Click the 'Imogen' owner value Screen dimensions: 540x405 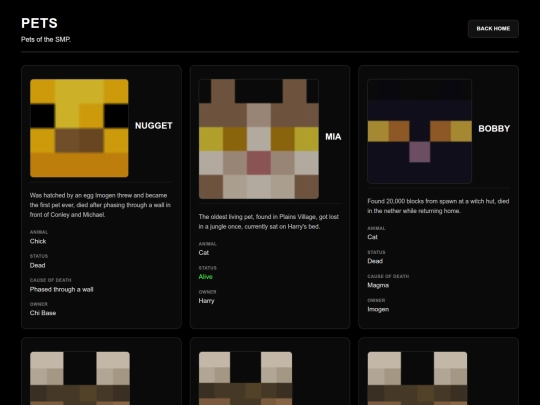[378, 309]
